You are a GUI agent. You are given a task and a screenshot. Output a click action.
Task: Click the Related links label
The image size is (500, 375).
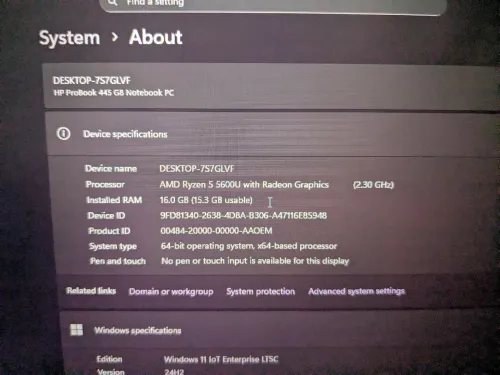91,291
